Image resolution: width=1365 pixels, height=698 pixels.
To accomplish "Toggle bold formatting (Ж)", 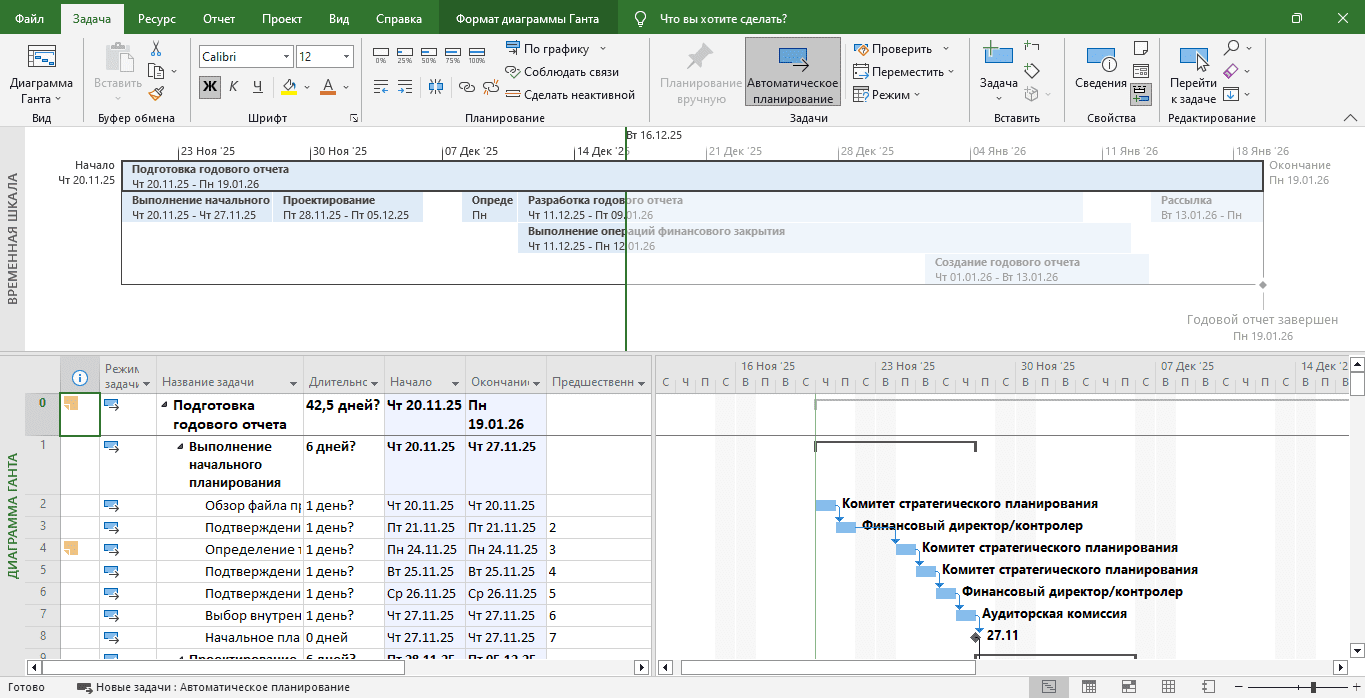I will [x=209, y=86].
